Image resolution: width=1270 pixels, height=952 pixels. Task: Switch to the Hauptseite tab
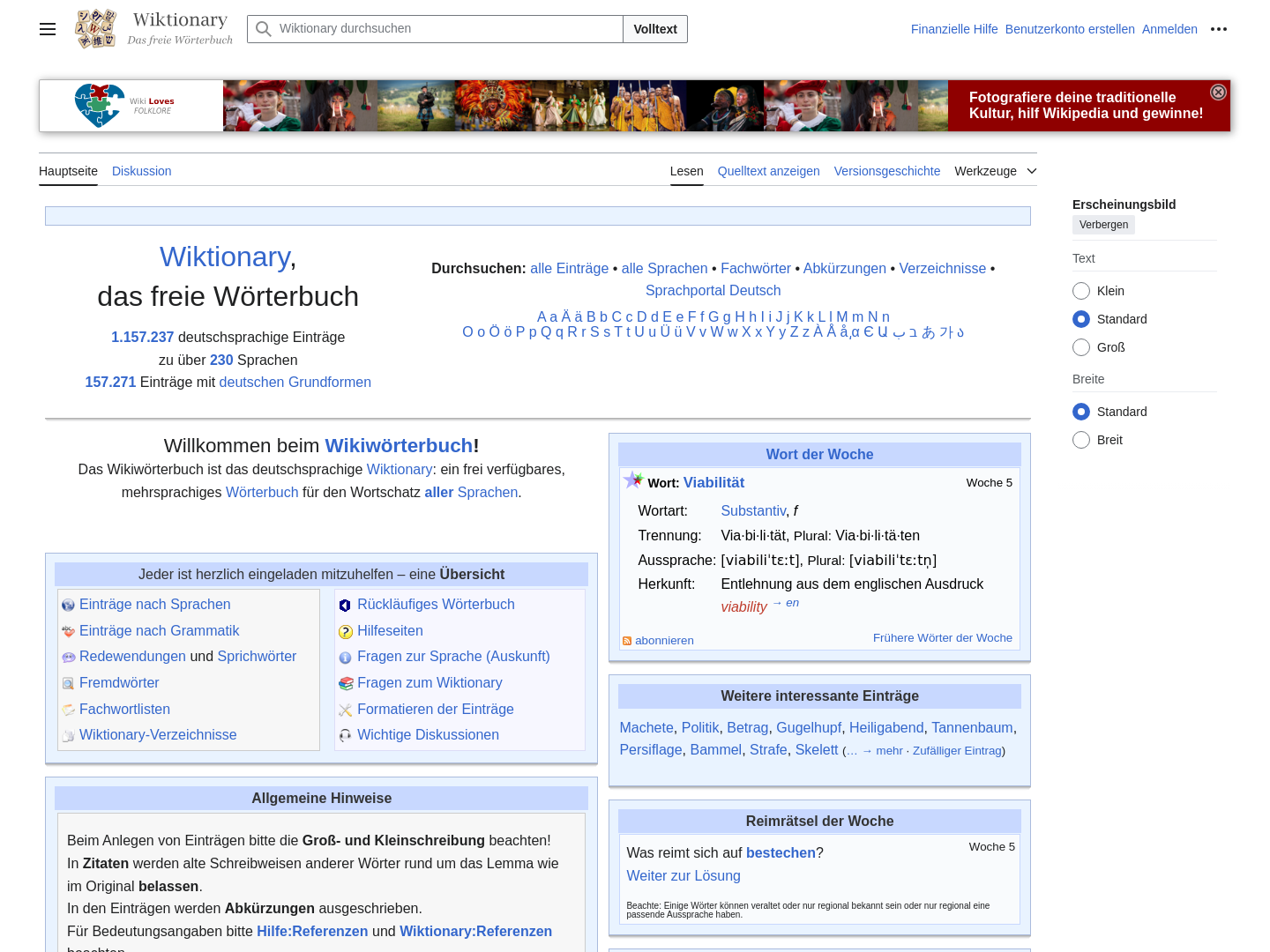tap(68, 171)
